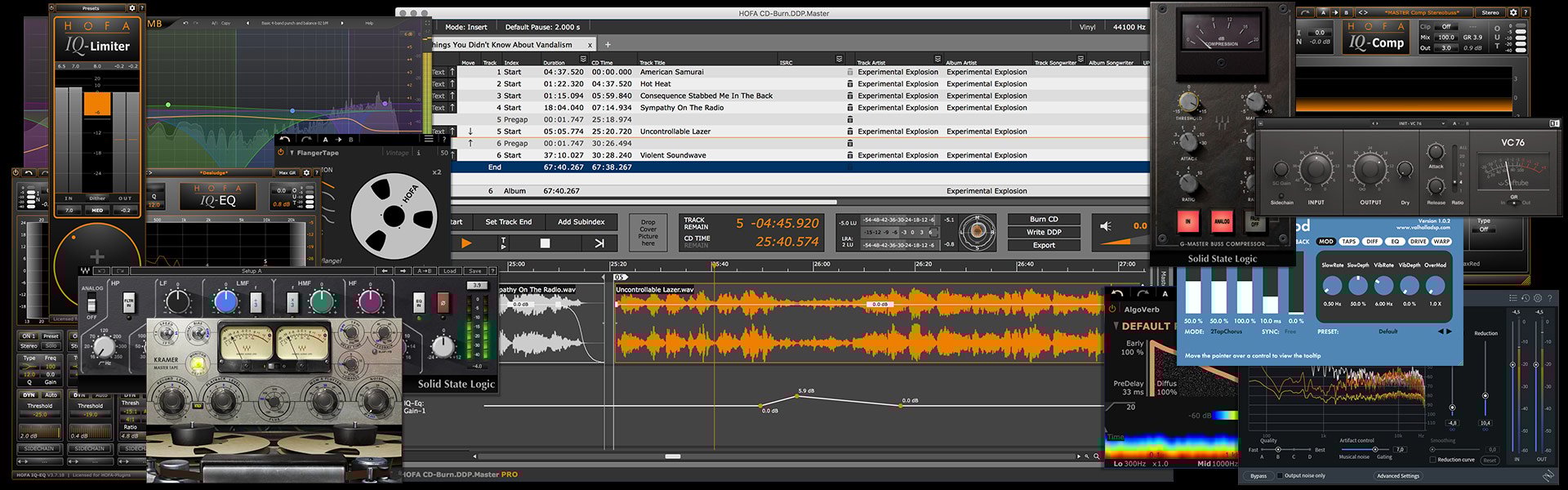This screenshot has height=490, width=1568.
Task: Open Duration column dropdown in track table
Action: 583,59
